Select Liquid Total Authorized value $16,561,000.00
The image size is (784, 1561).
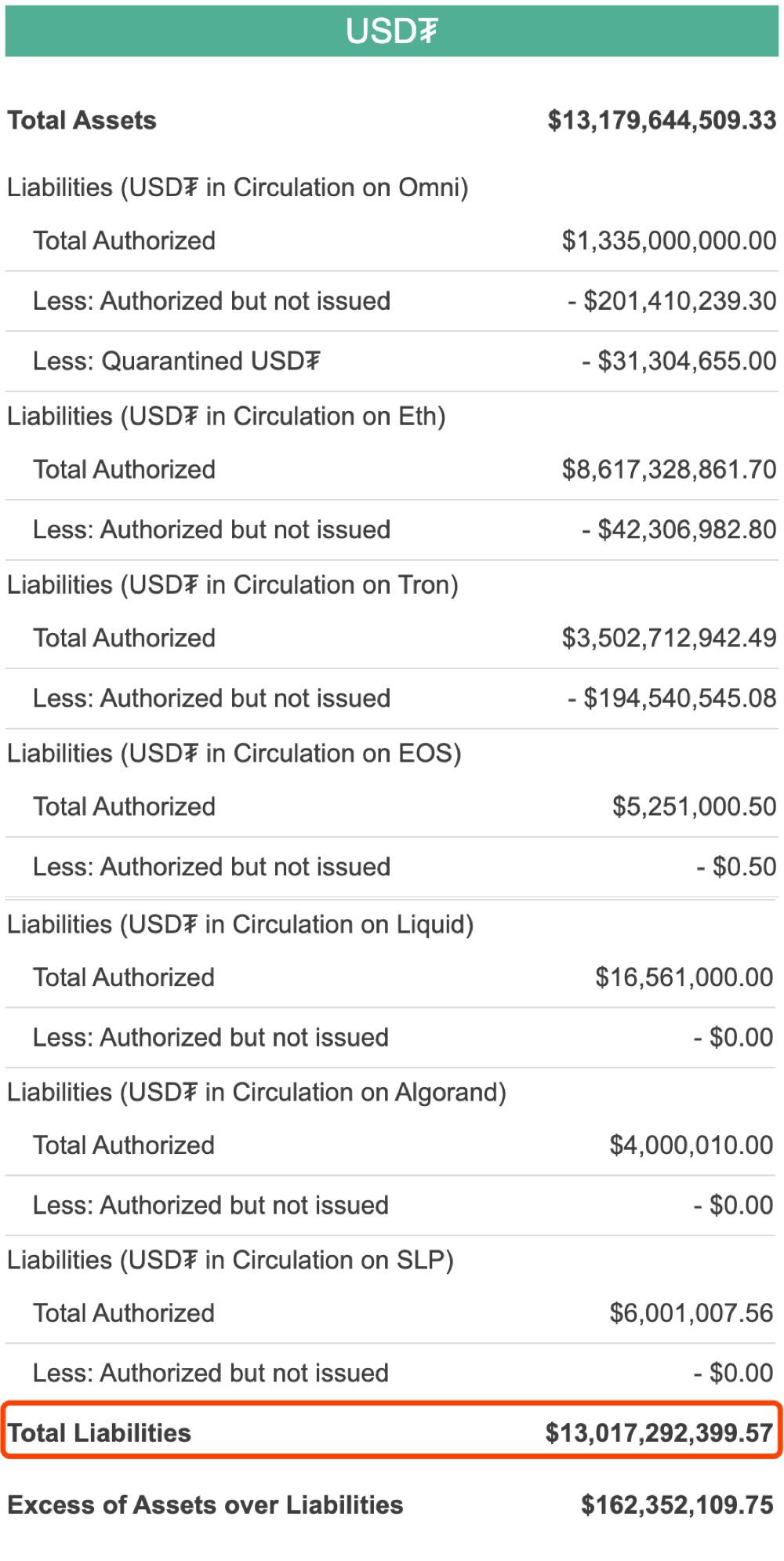click(684, 977)
